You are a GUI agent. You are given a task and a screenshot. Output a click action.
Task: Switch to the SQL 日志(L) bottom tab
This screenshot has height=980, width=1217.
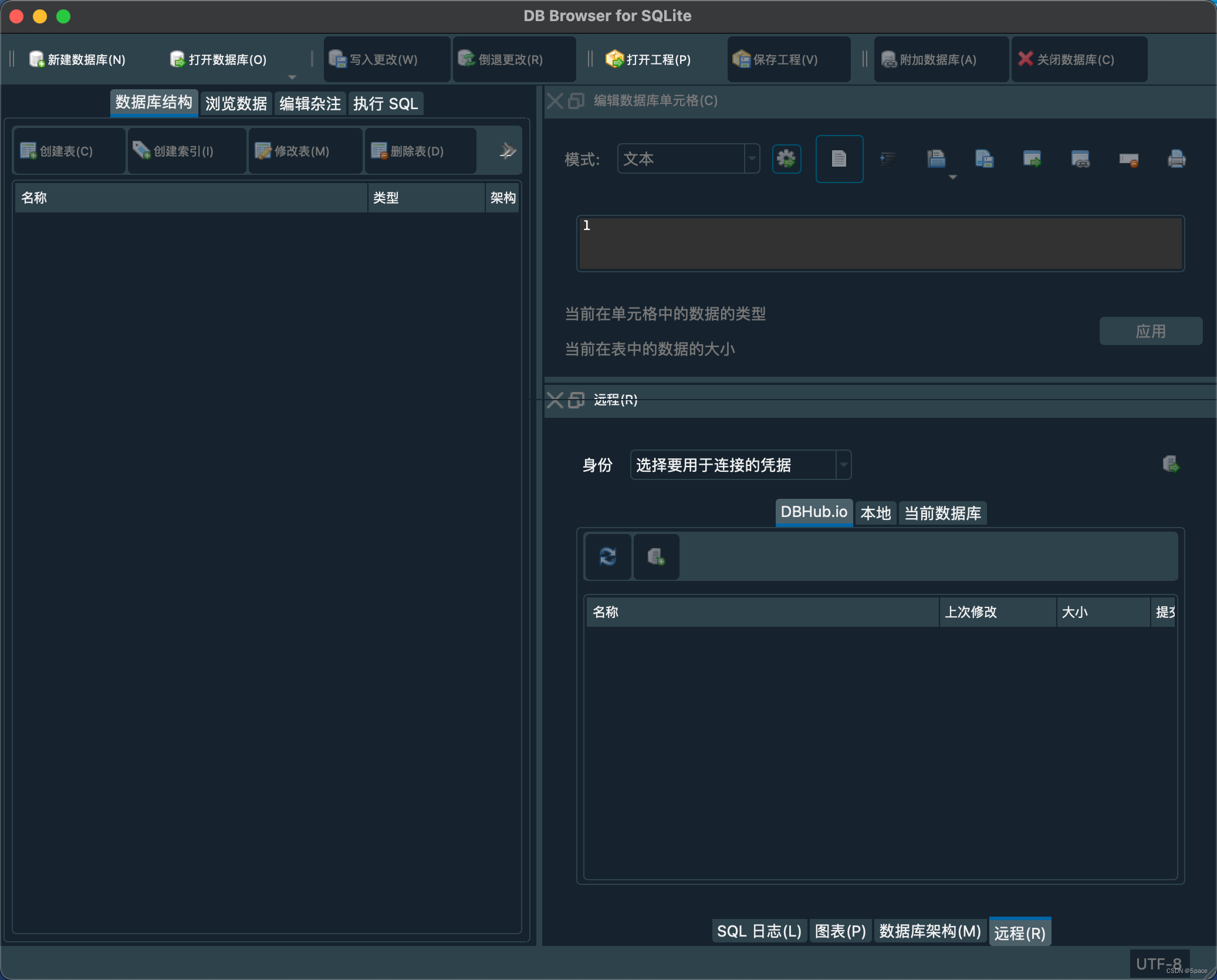(x=759, y=931)
